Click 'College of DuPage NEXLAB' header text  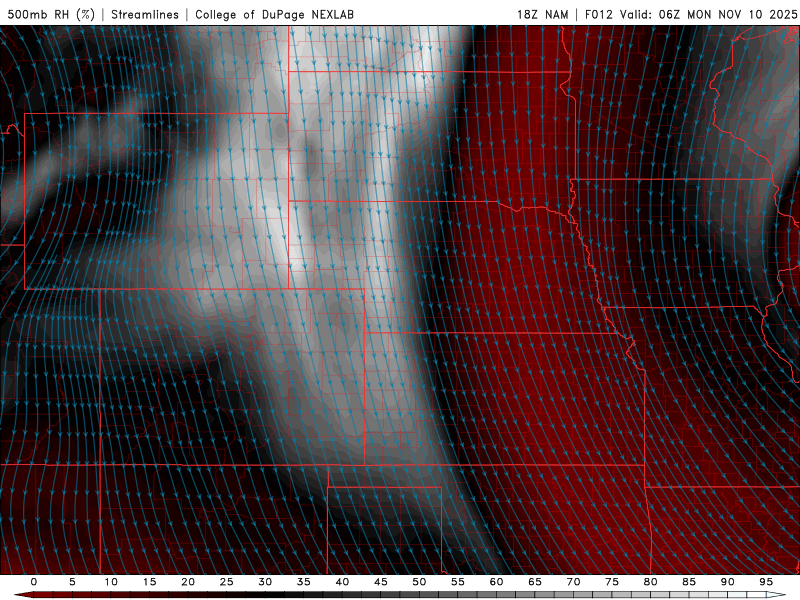click(274, 14)
